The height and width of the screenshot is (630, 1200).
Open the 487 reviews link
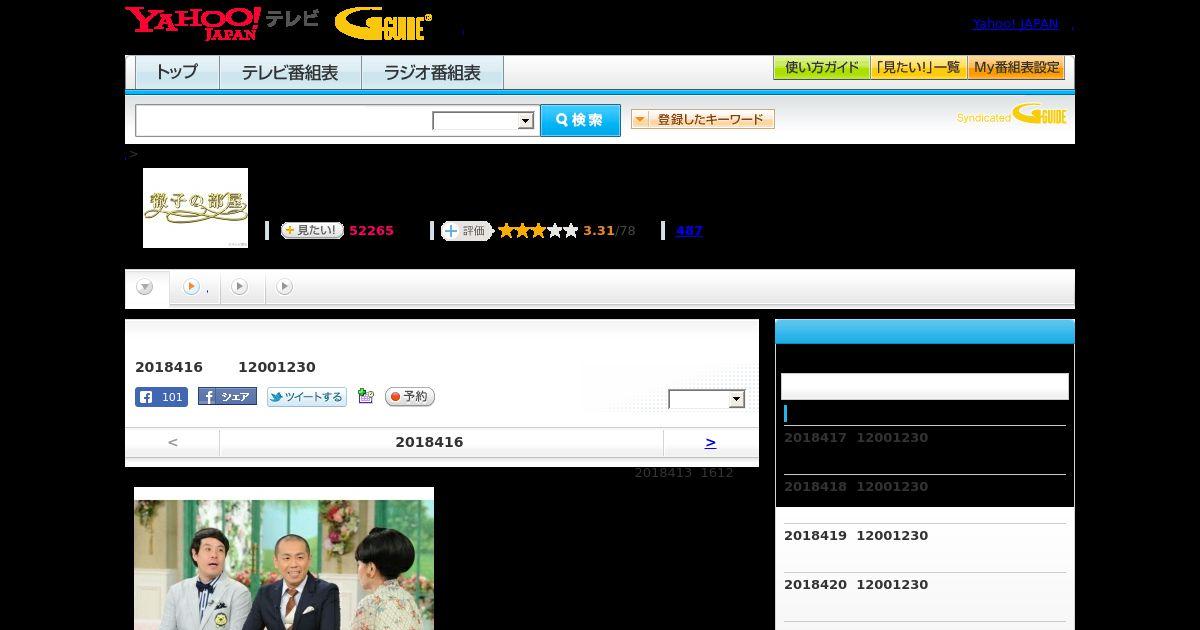[689, 231]
